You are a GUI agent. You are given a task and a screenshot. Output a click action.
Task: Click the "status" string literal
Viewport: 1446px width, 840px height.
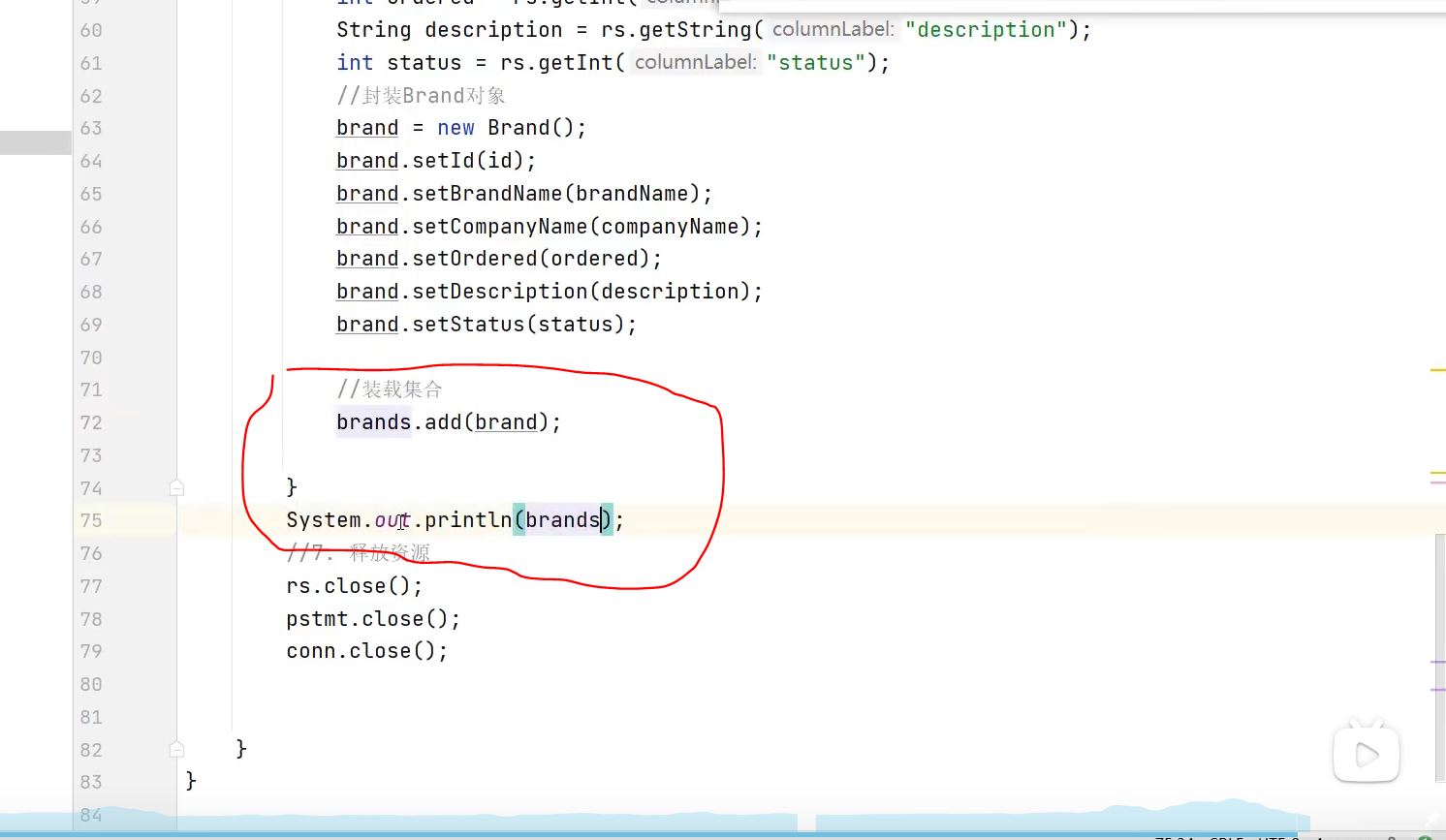[x=816, y=63]
